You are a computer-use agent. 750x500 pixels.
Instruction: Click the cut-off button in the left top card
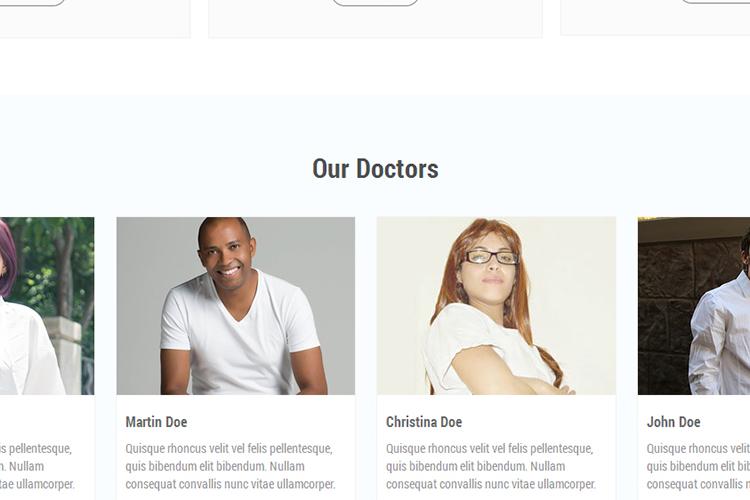(32, 2)
